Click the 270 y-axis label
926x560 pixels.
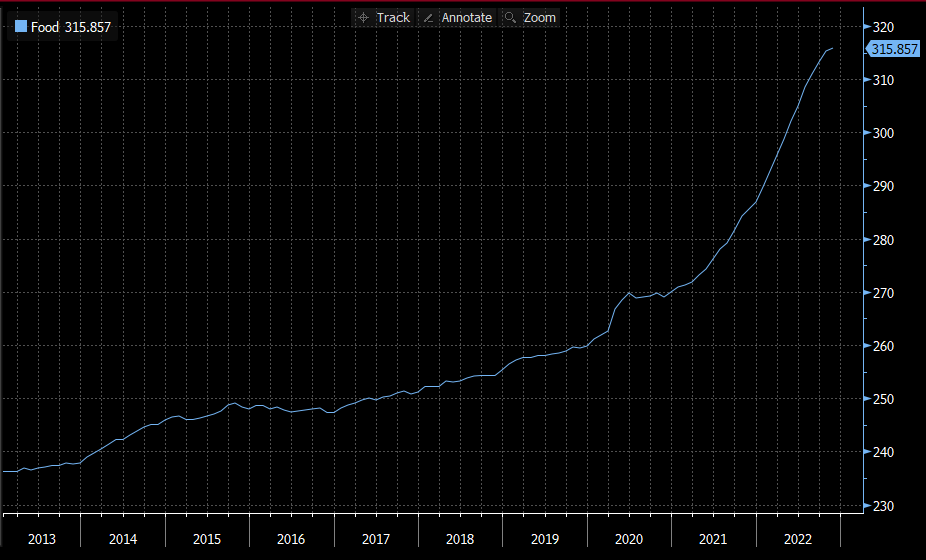pyautogui.click(x=883, y=293)
